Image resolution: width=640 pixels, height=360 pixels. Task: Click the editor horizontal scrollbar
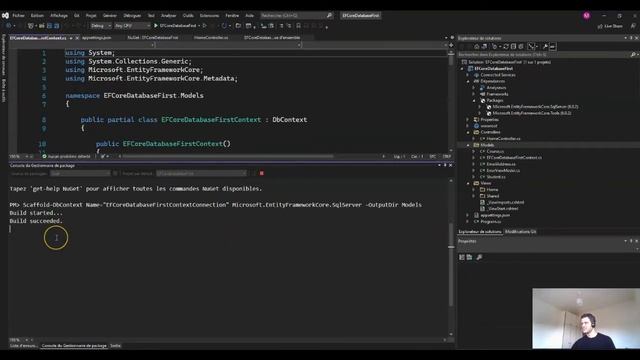229,156
